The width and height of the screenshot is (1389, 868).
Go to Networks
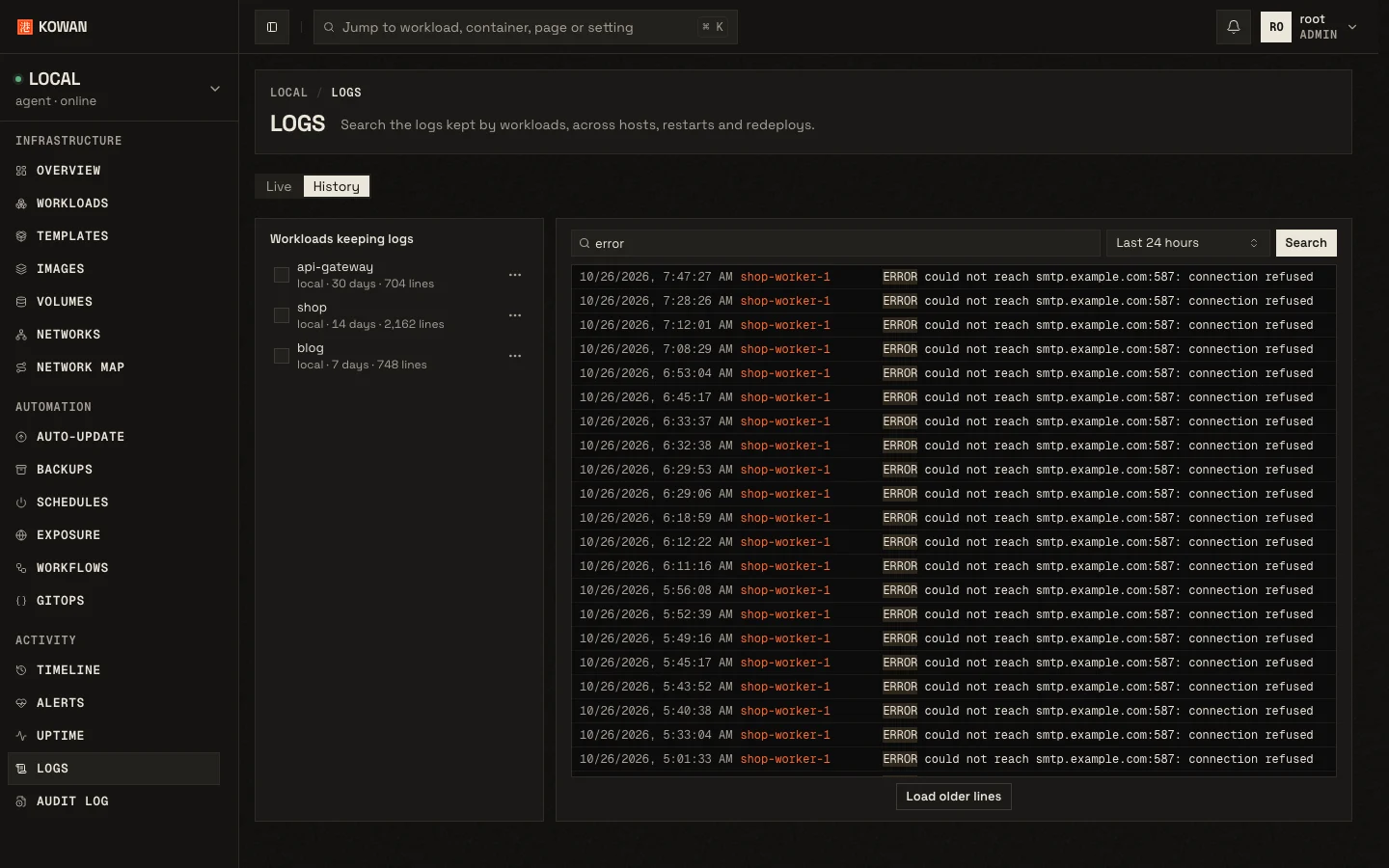(114, 335)
